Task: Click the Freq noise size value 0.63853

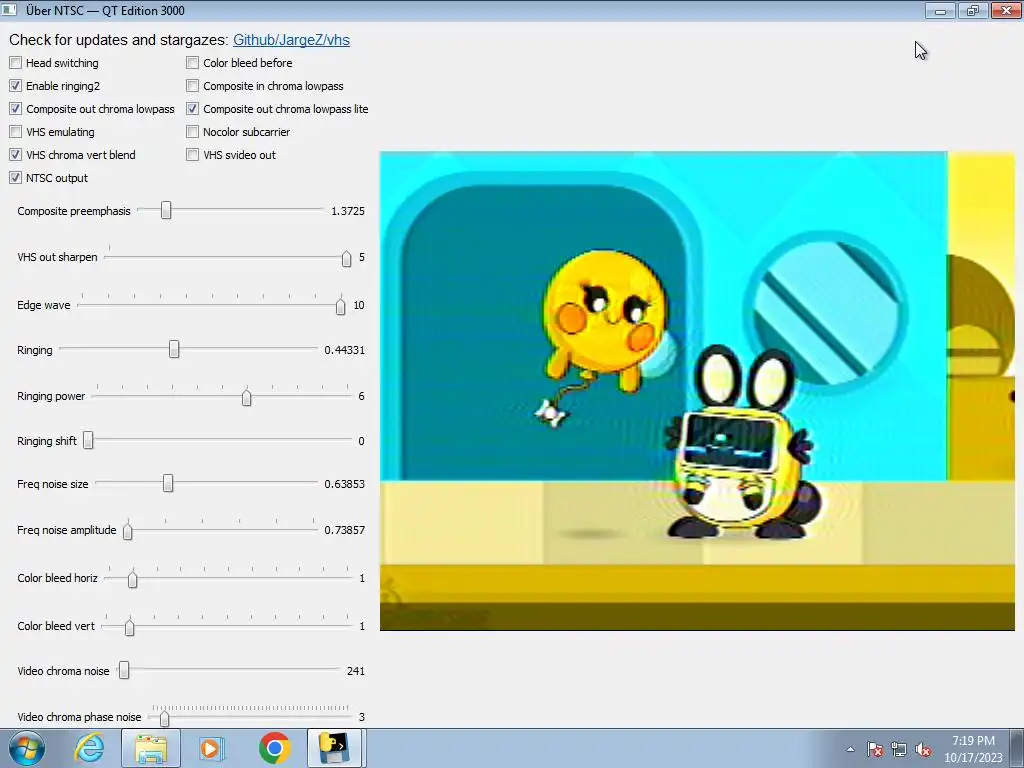Action: [x=345, y=484]
